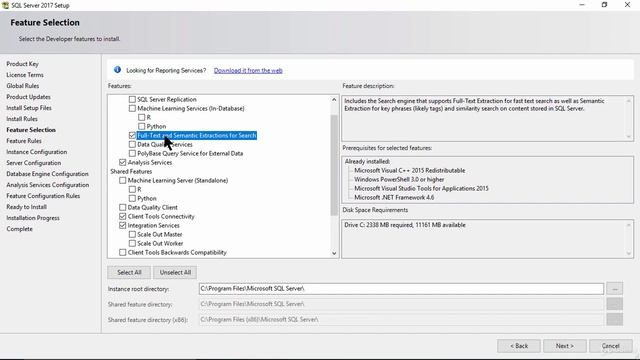Enable PolyBase Query Service for External Data
Viewport: 640px width, 360px height.
click(x=132, y=153)
